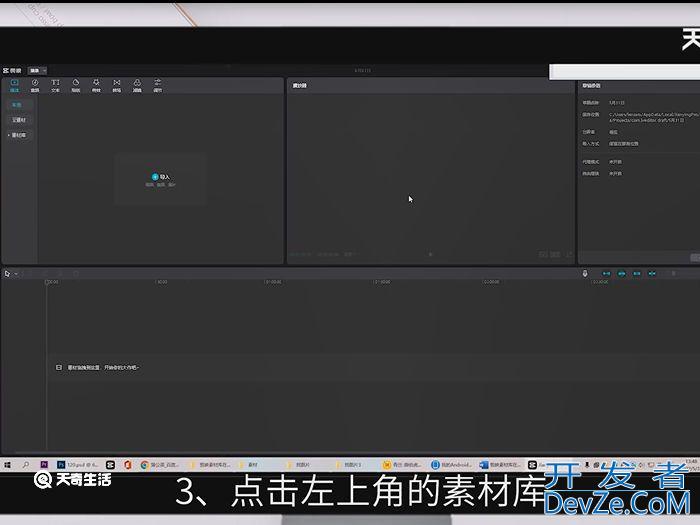Open Premiere Pro from the taskbar

click(44, 465)
